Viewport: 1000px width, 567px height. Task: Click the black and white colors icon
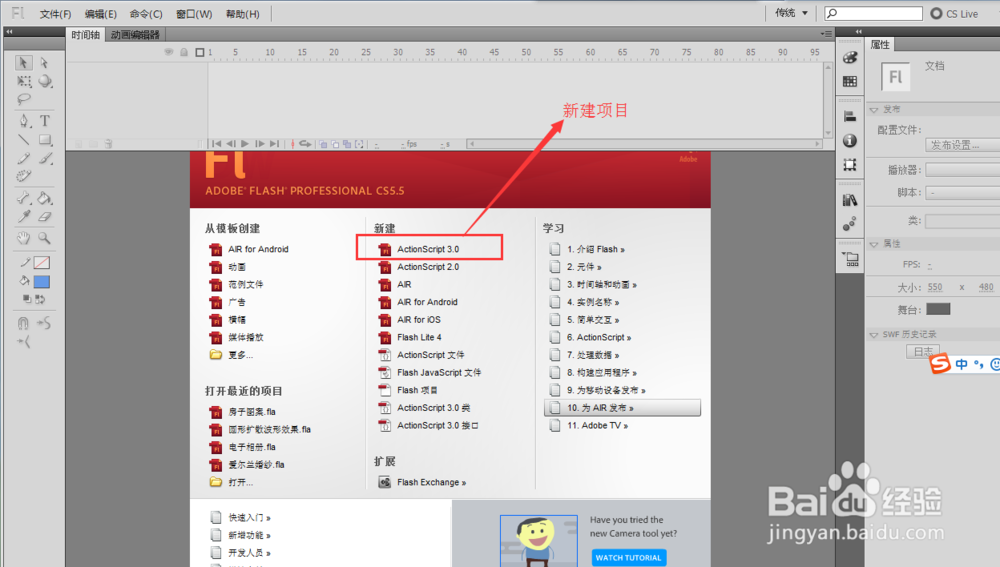coord(27,298)
